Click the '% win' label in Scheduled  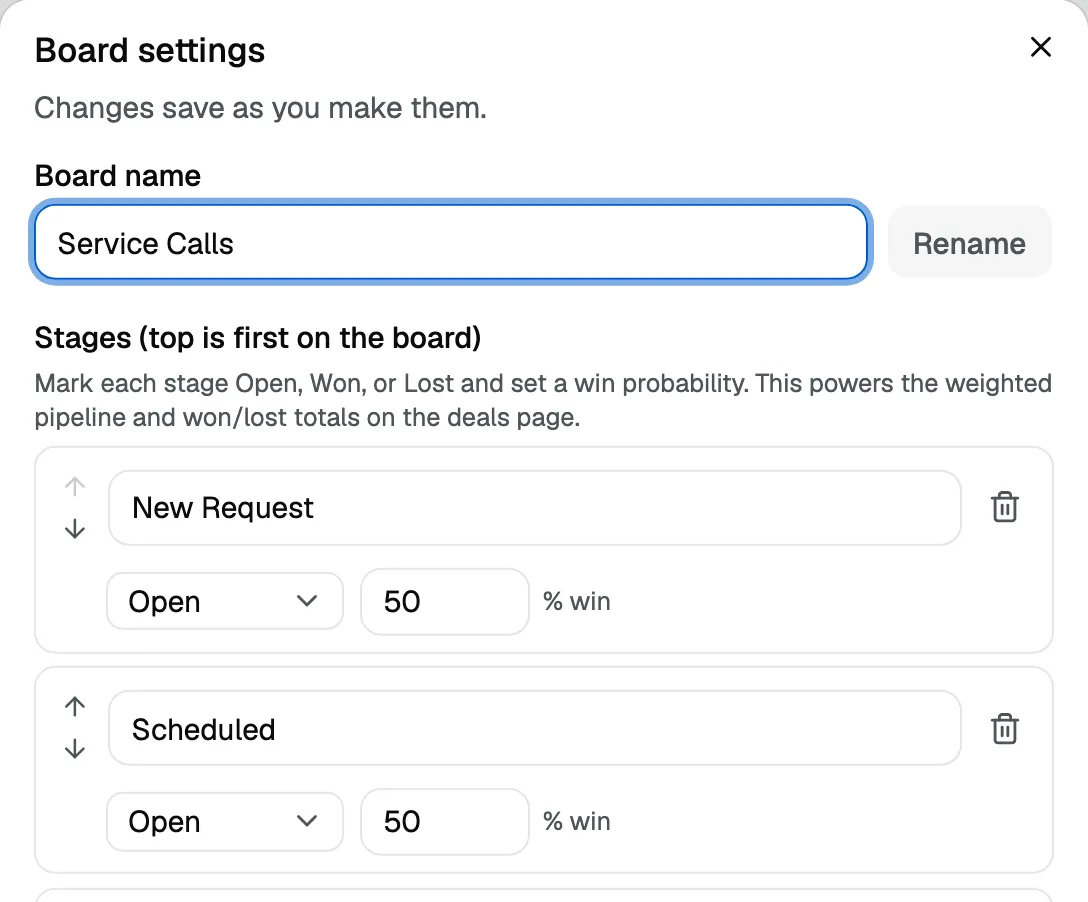coord(577,822)
